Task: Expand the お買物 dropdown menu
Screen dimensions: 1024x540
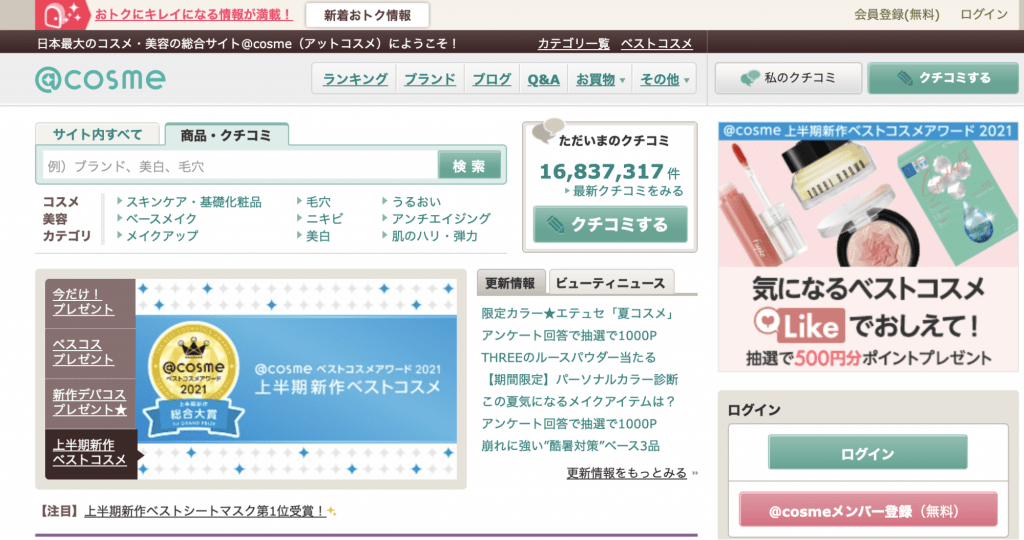Action: (x=601, y=79)
